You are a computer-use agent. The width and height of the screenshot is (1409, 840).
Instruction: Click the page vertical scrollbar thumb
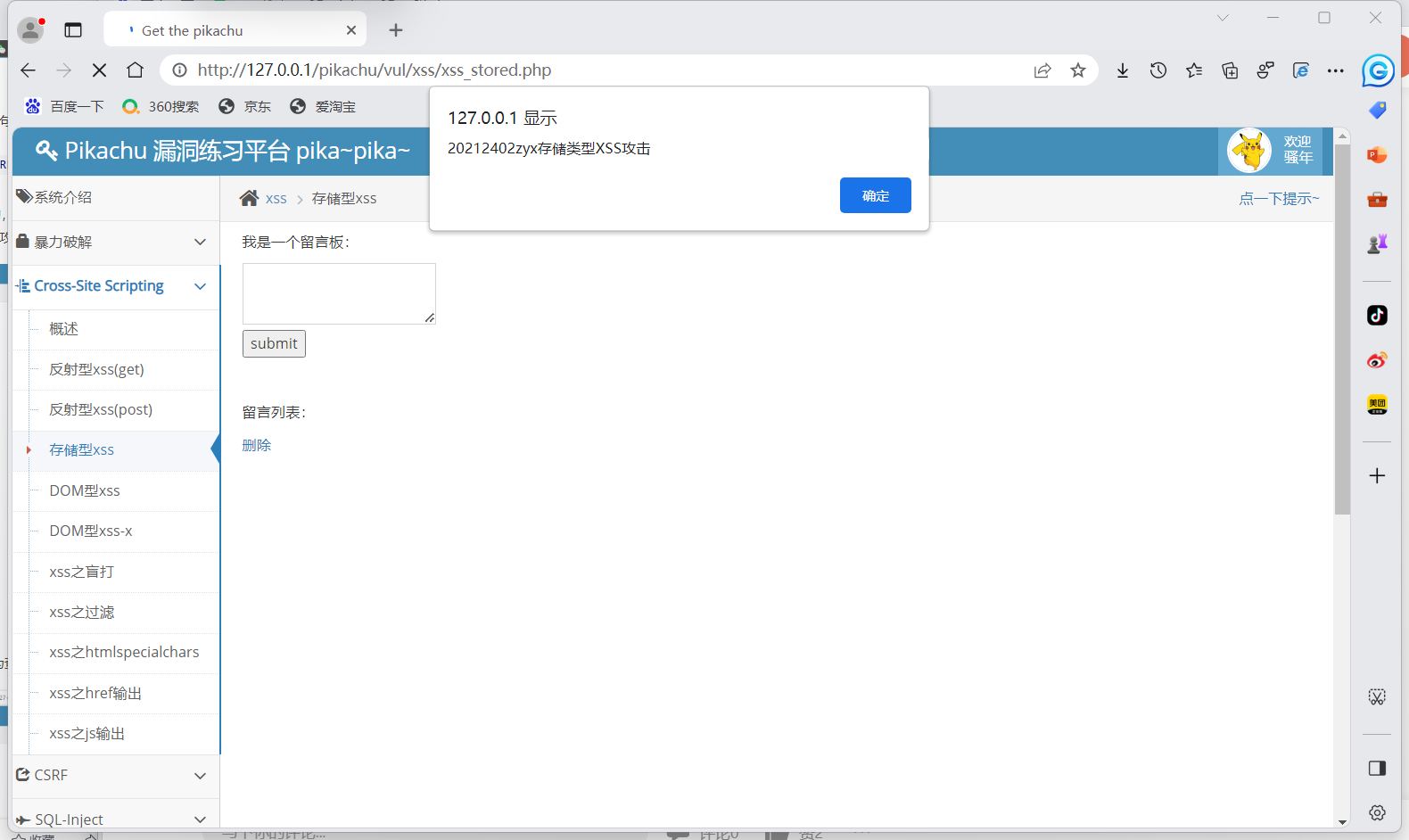[1342, 330]
